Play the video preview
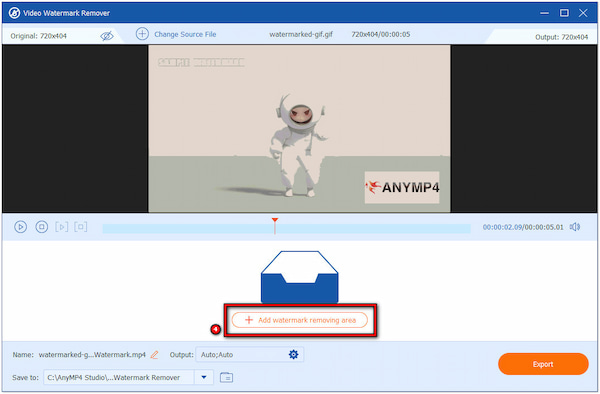600x394 pixels. point(20,227)
